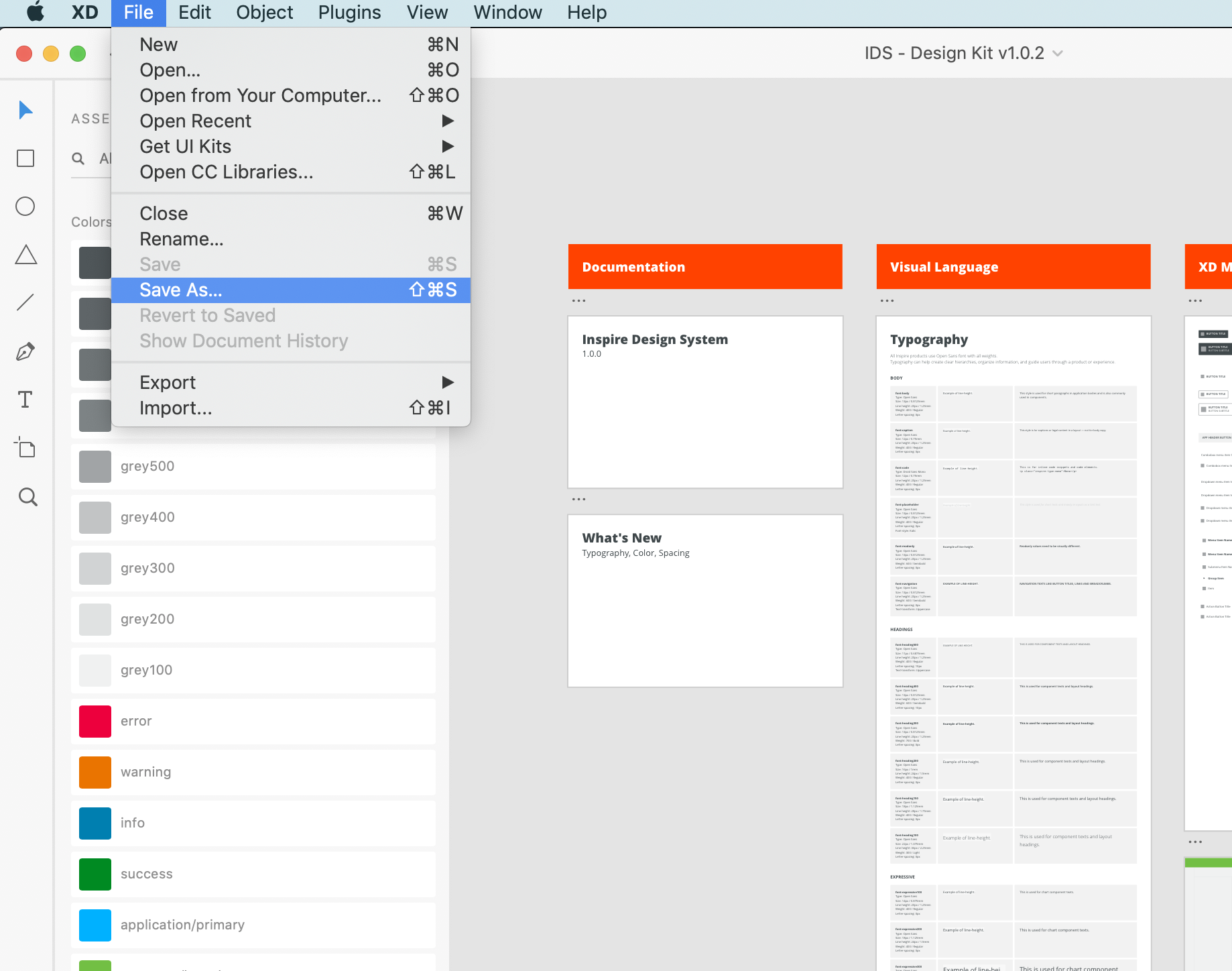Select the Text tool

click(25, 400)
